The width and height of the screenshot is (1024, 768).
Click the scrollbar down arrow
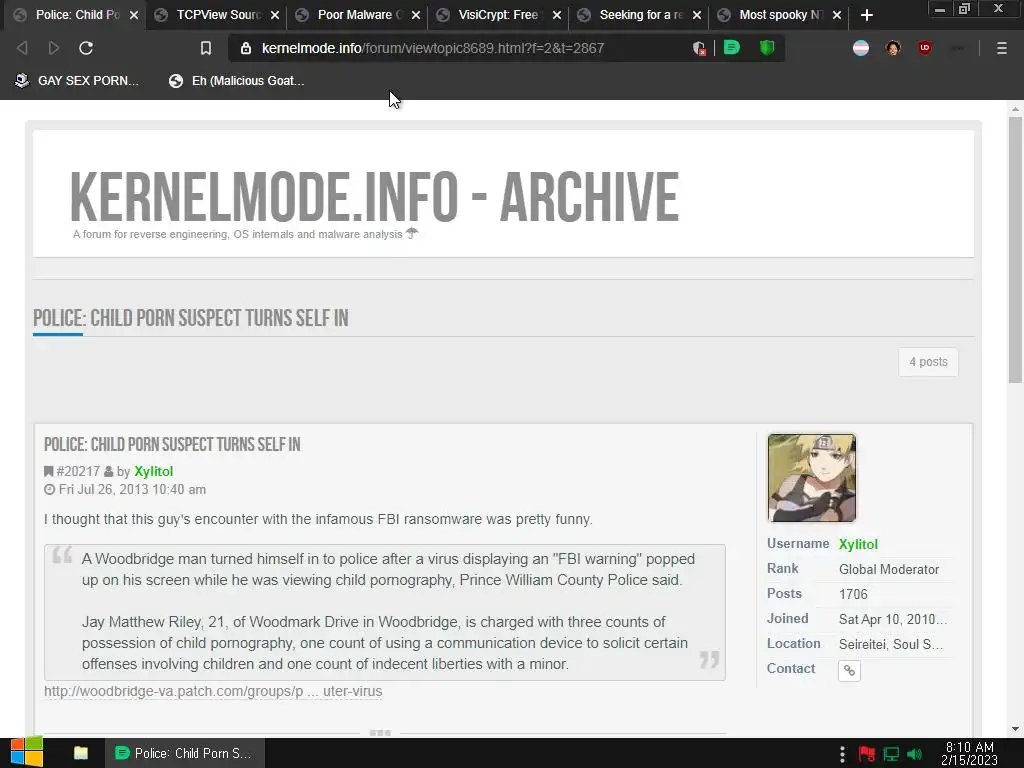(x=1015, y=729)
